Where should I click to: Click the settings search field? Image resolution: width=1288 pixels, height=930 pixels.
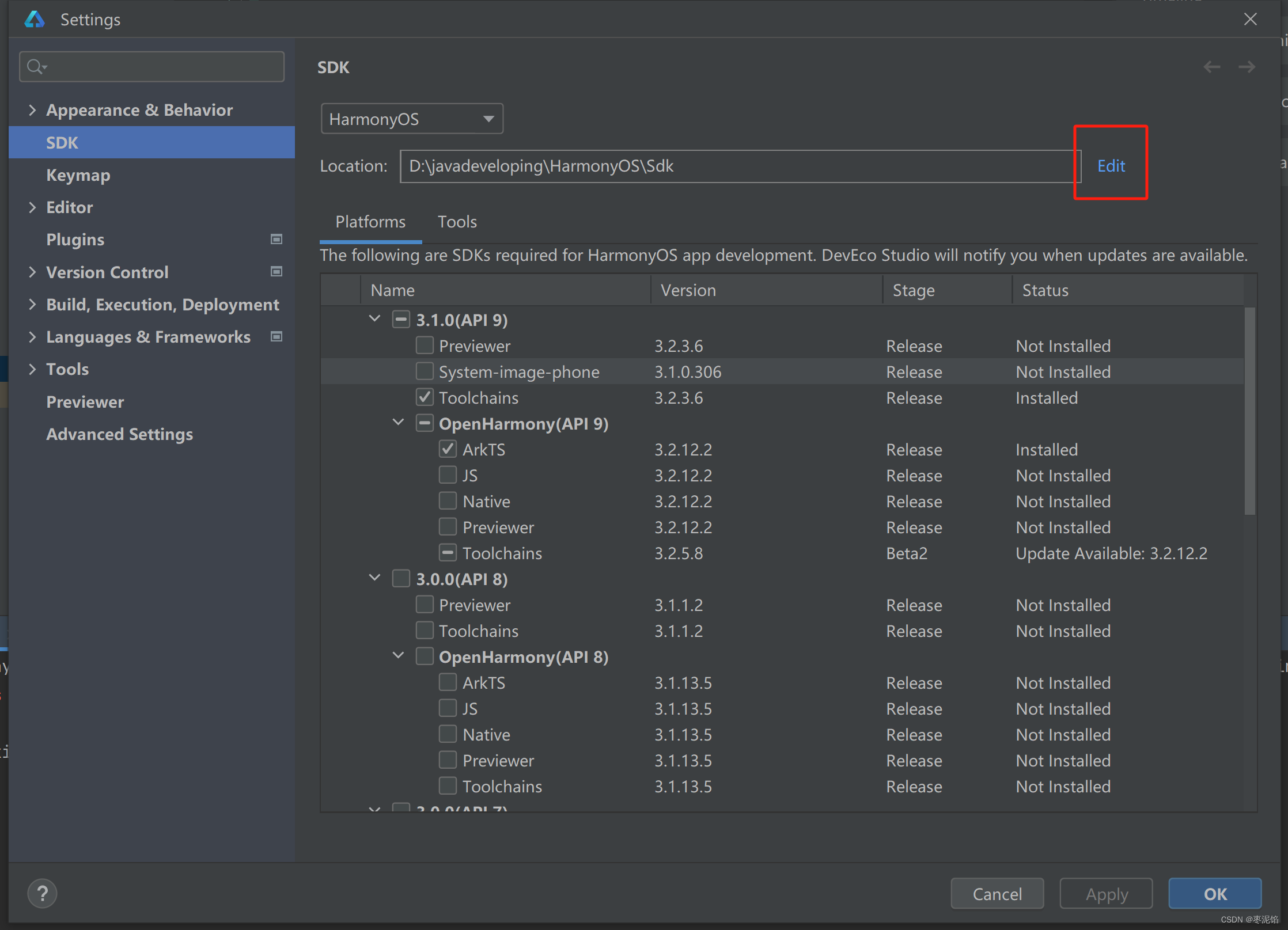152,67
